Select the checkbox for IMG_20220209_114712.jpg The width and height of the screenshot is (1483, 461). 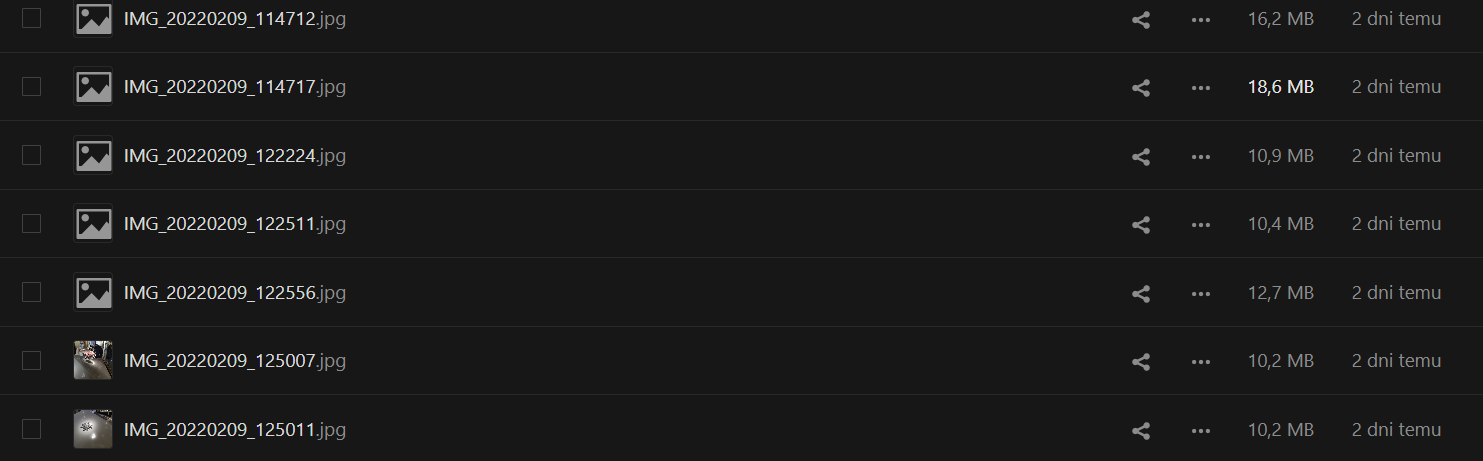31,18
